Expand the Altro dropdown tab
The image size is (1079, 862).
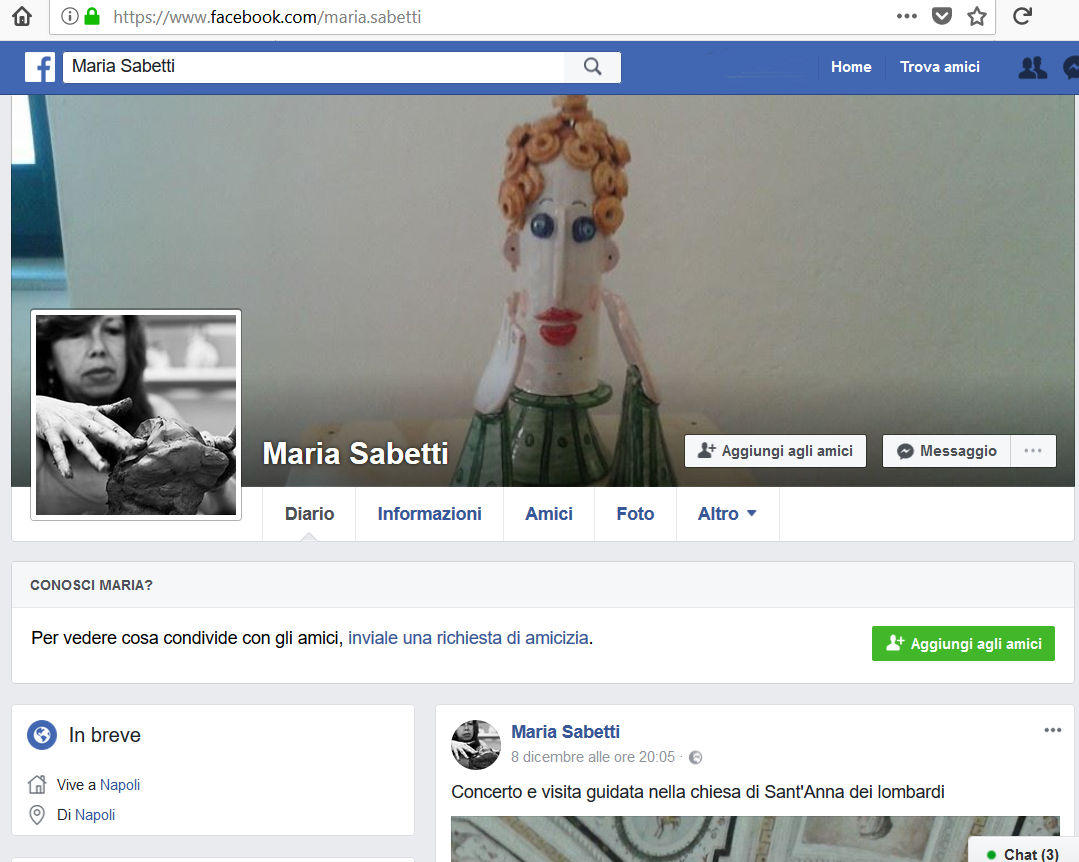[x=727, y=514]
